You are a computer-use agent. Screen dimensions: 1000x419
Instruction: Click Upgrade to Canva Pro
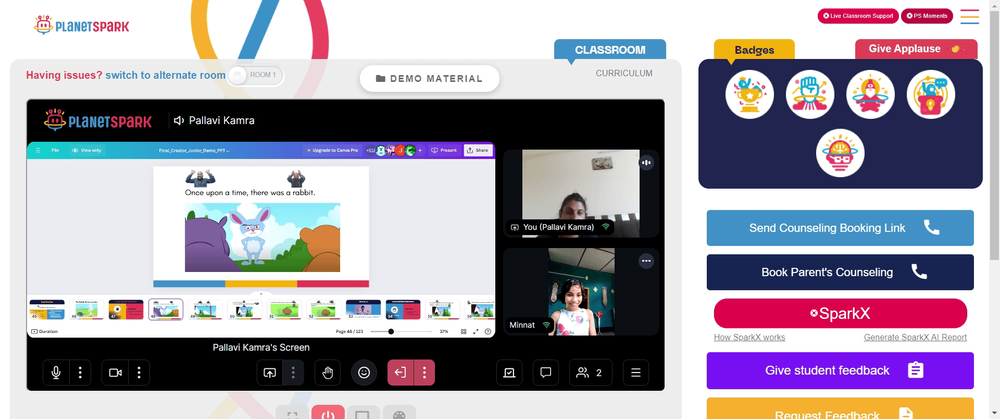click(333, 151)
